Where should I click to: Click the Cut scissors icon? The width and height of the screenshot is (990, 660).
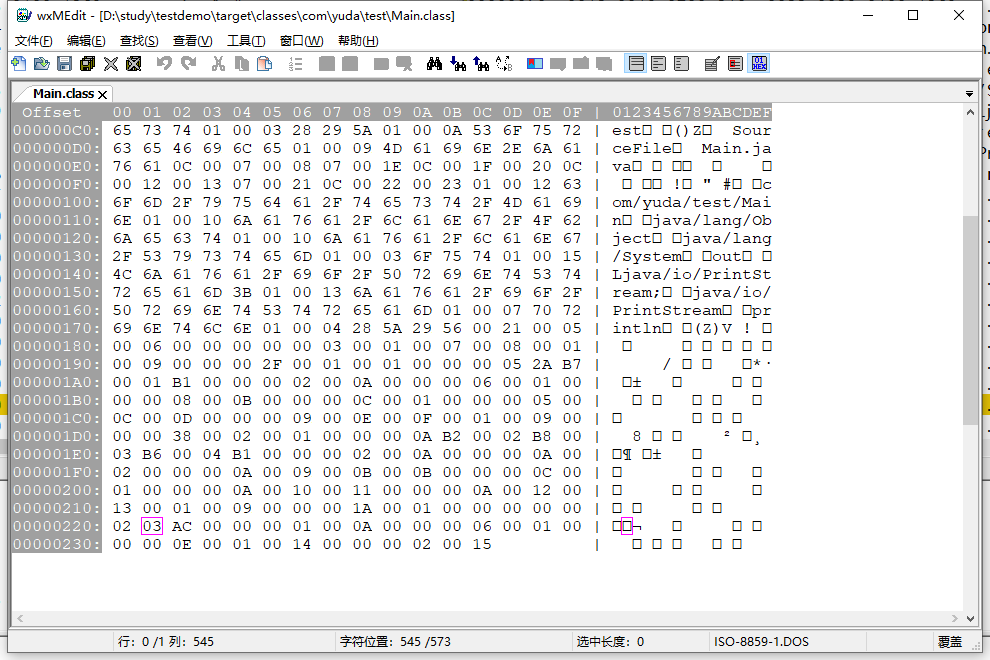pos(218,64)
